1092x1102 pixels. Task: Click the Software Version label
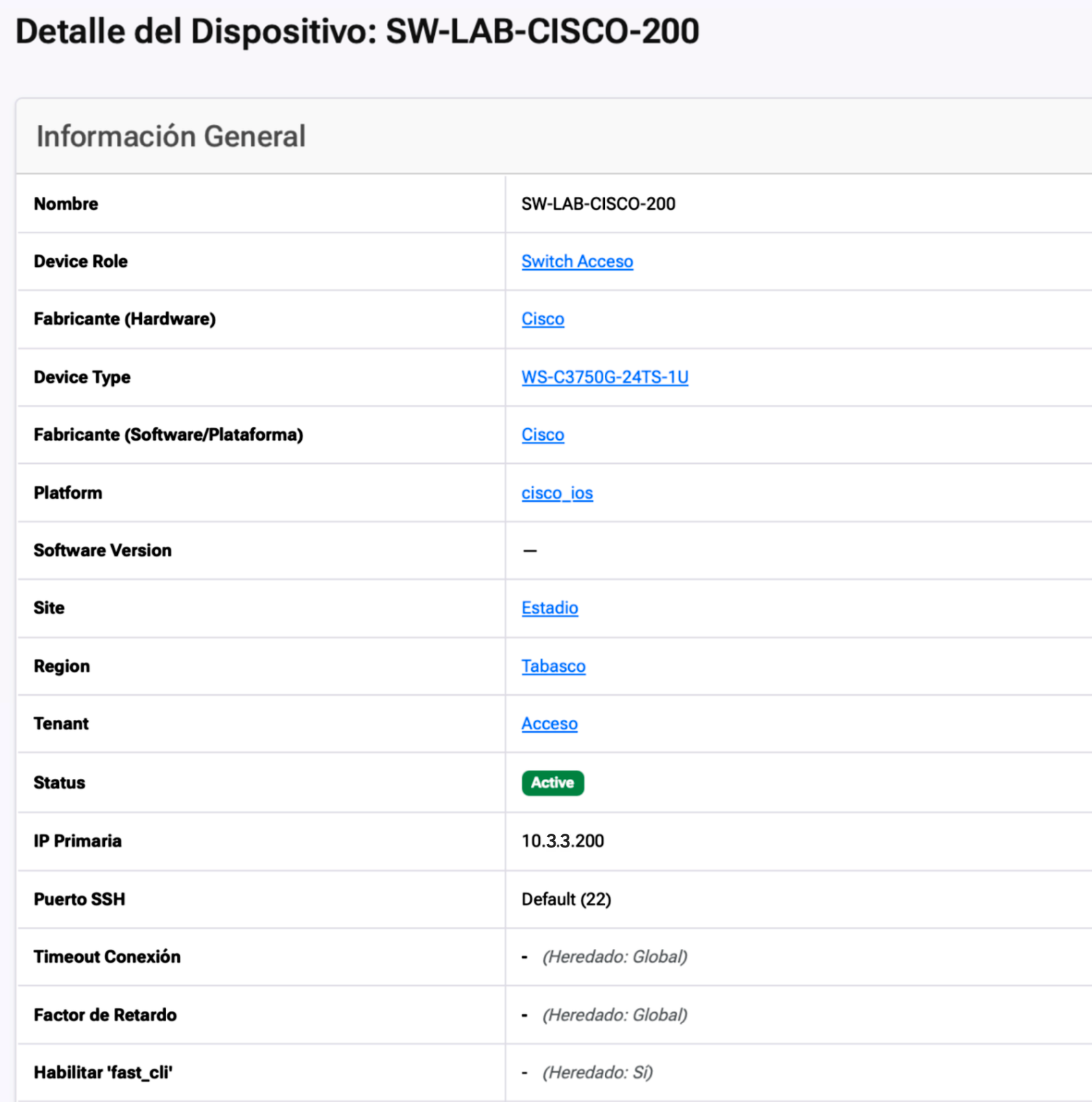[102, 550]
